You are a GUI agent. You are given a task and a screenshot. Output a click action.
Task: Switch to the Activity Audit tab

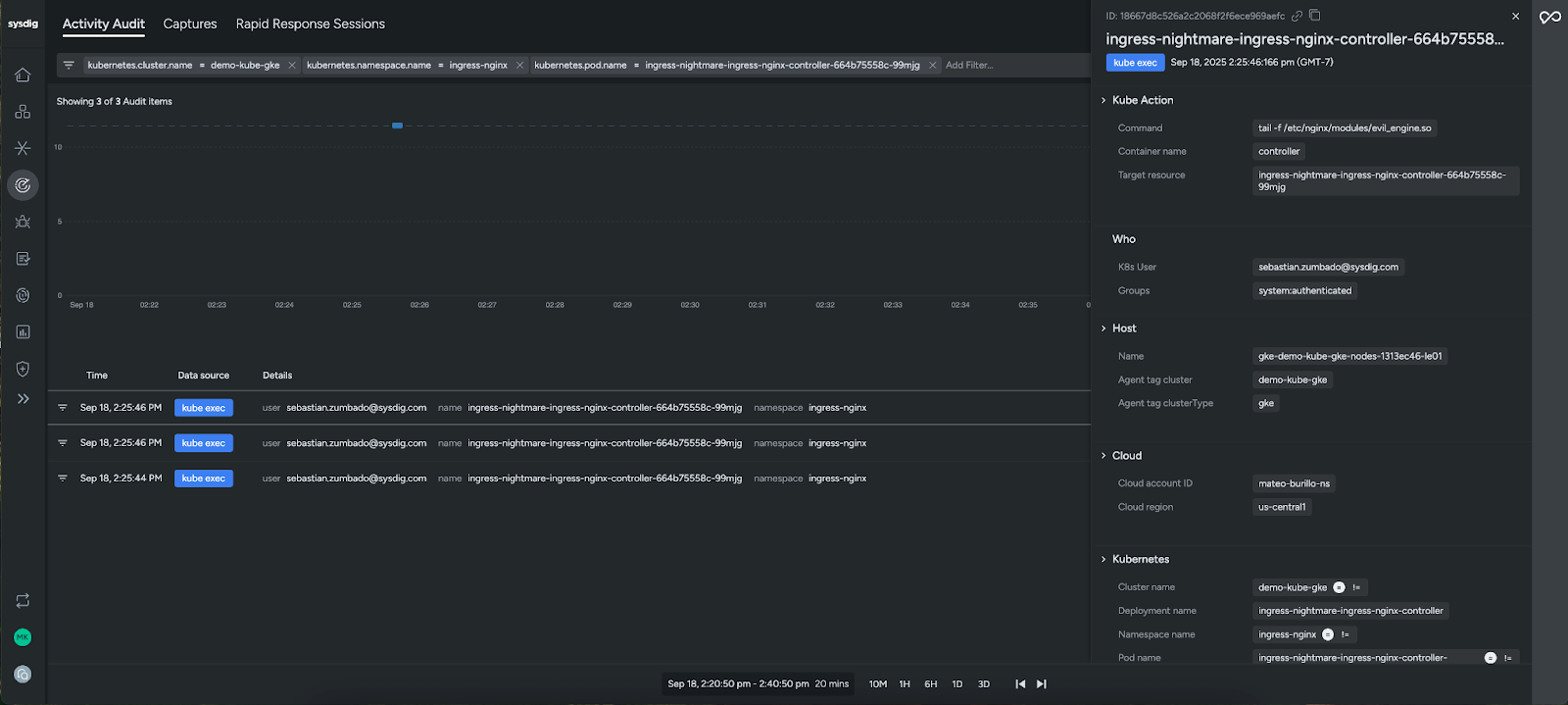pos(104,24)
